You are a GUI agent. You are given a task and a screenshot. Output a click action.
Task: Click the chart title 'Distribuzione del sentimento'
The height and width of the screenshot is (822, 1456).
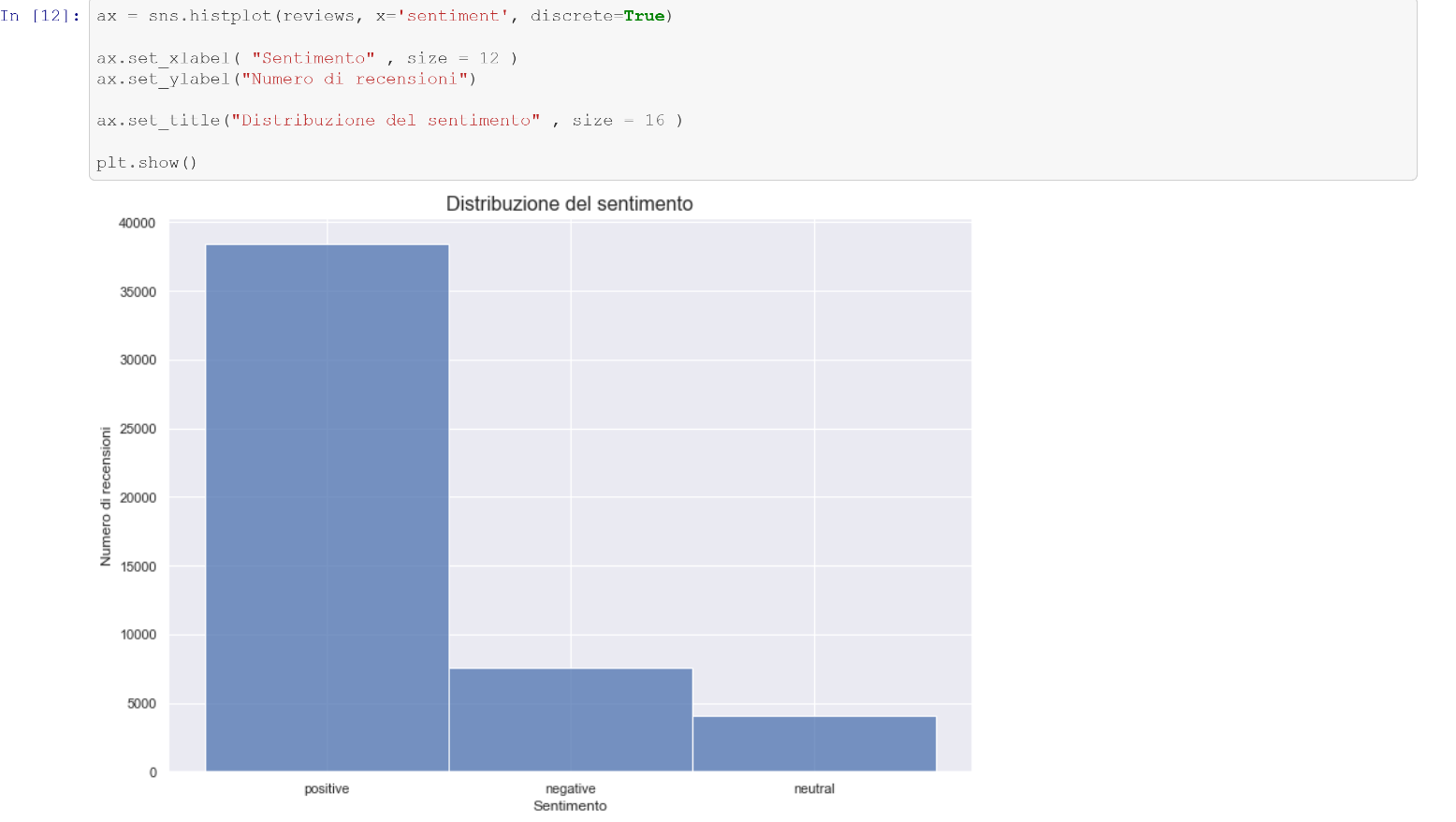tap(569, 203)
